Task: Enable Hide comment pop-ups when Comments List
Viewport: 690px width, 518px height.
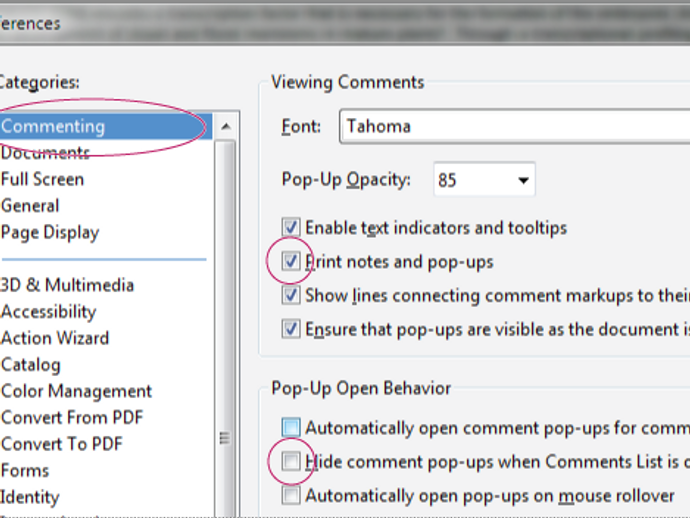Action: tap(291, 462)
